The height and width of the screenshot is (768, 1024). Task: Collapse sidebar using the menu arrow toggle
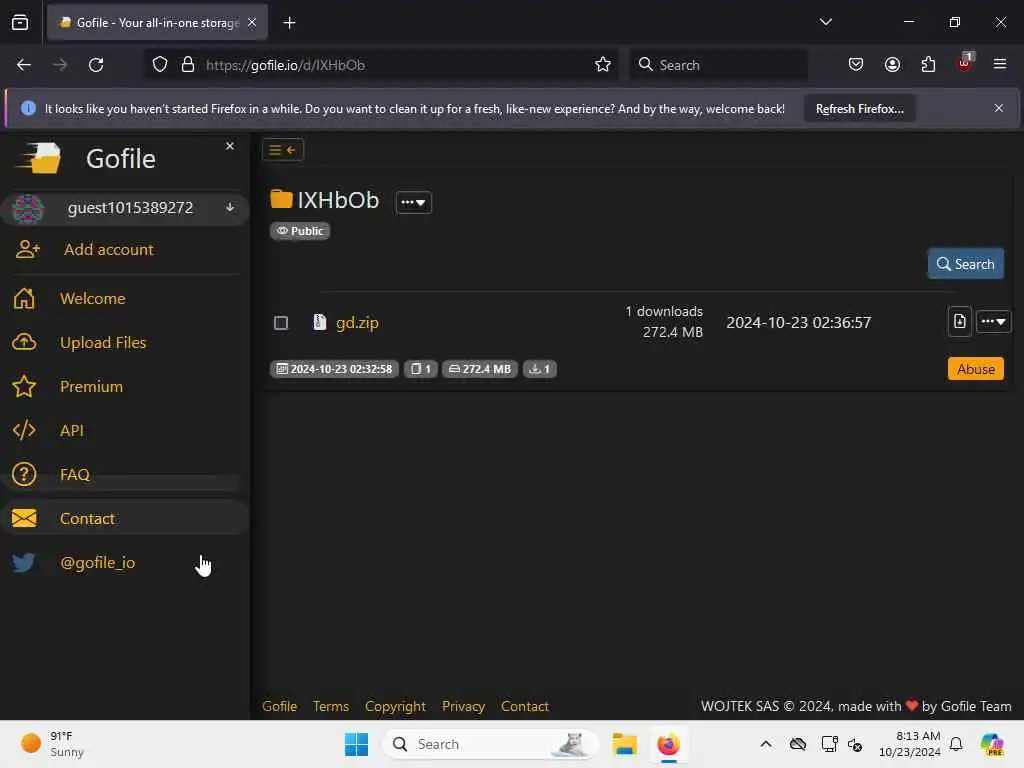(283, 150)
